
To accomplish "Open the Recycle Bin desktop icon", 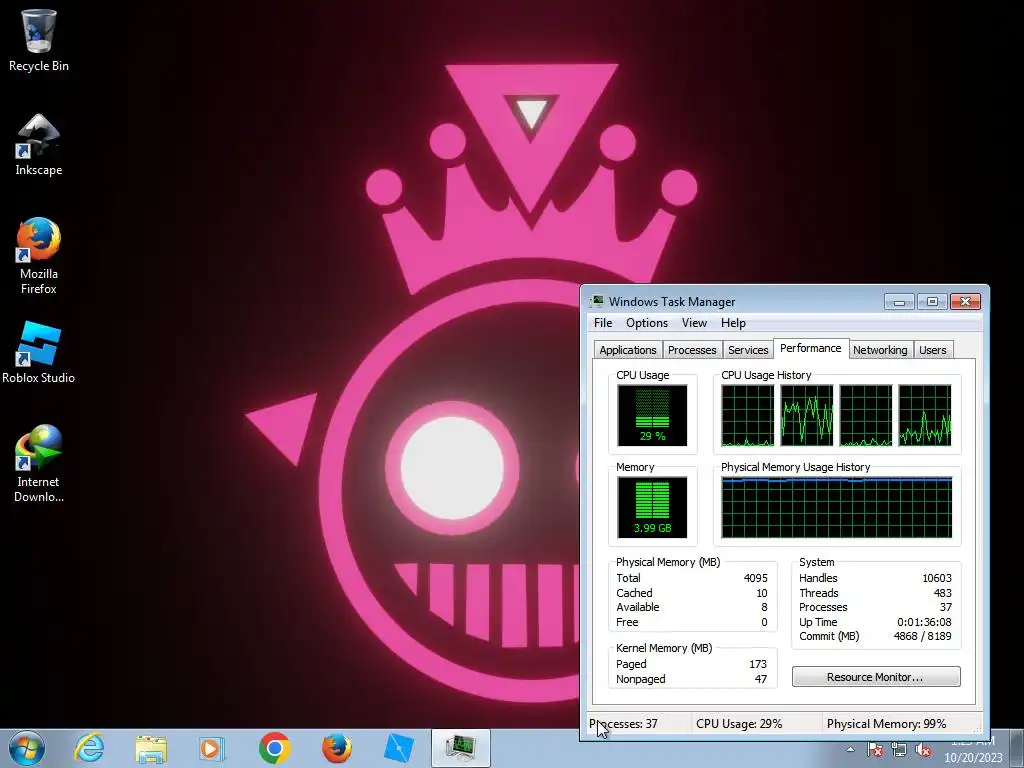I will [x=39, y=40].
